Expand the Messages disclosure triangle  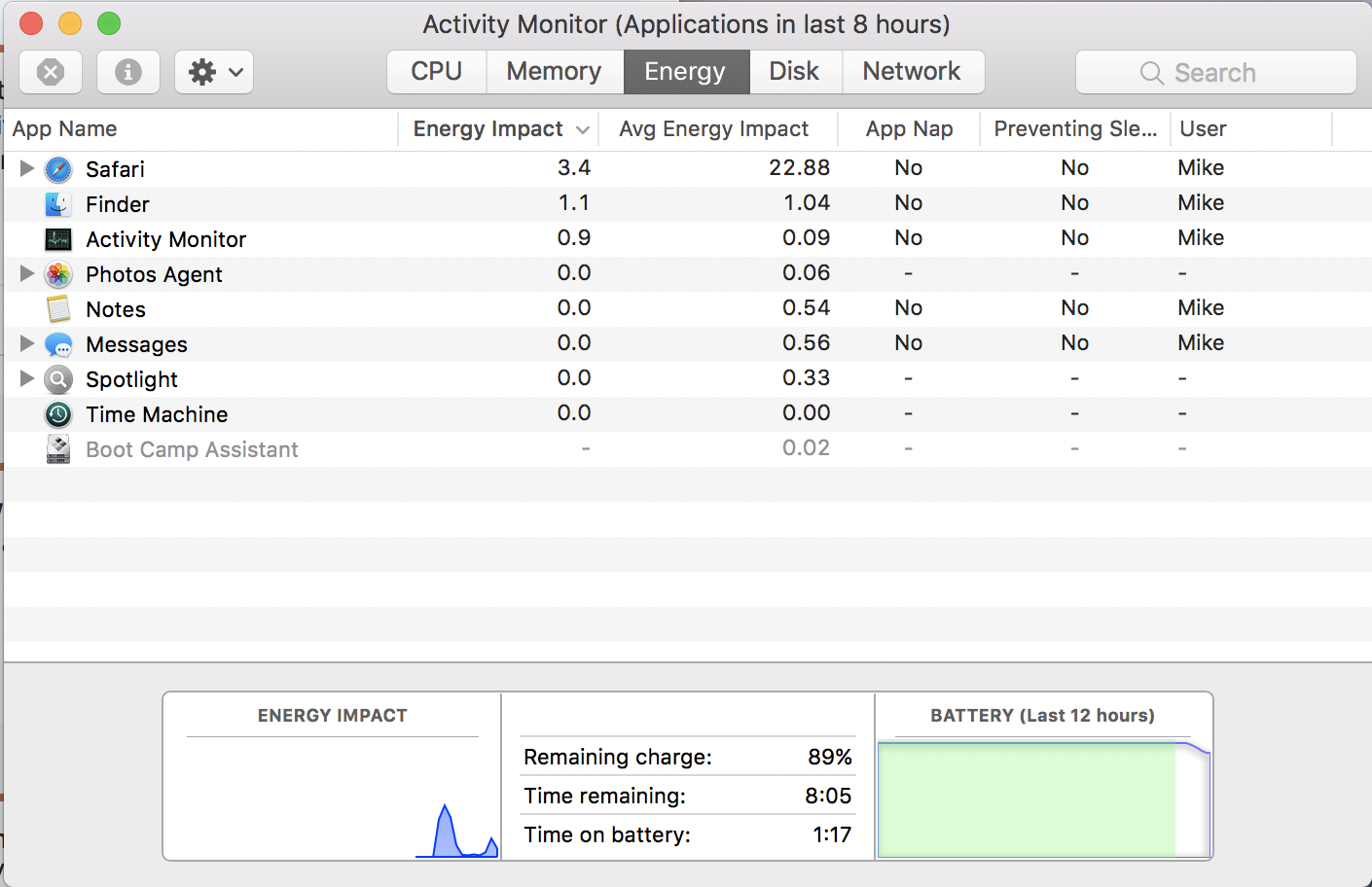pyautogui.click(x=27, y=343)
